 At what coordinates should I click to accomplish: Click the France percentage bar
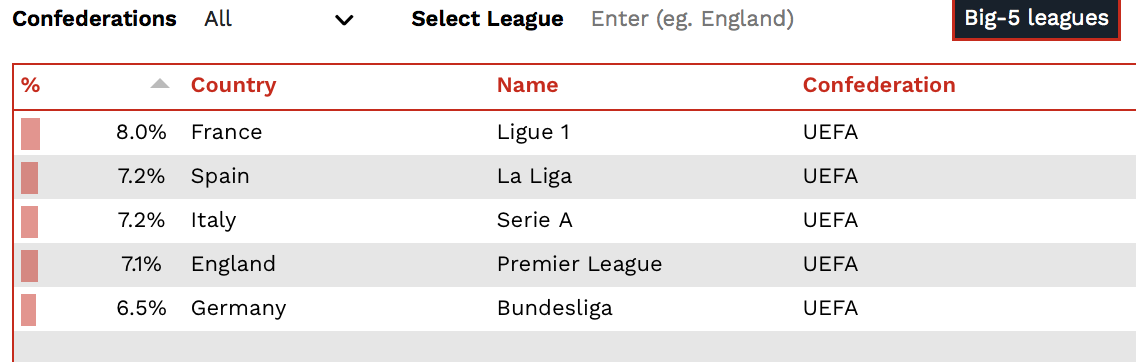coord(30,134)
